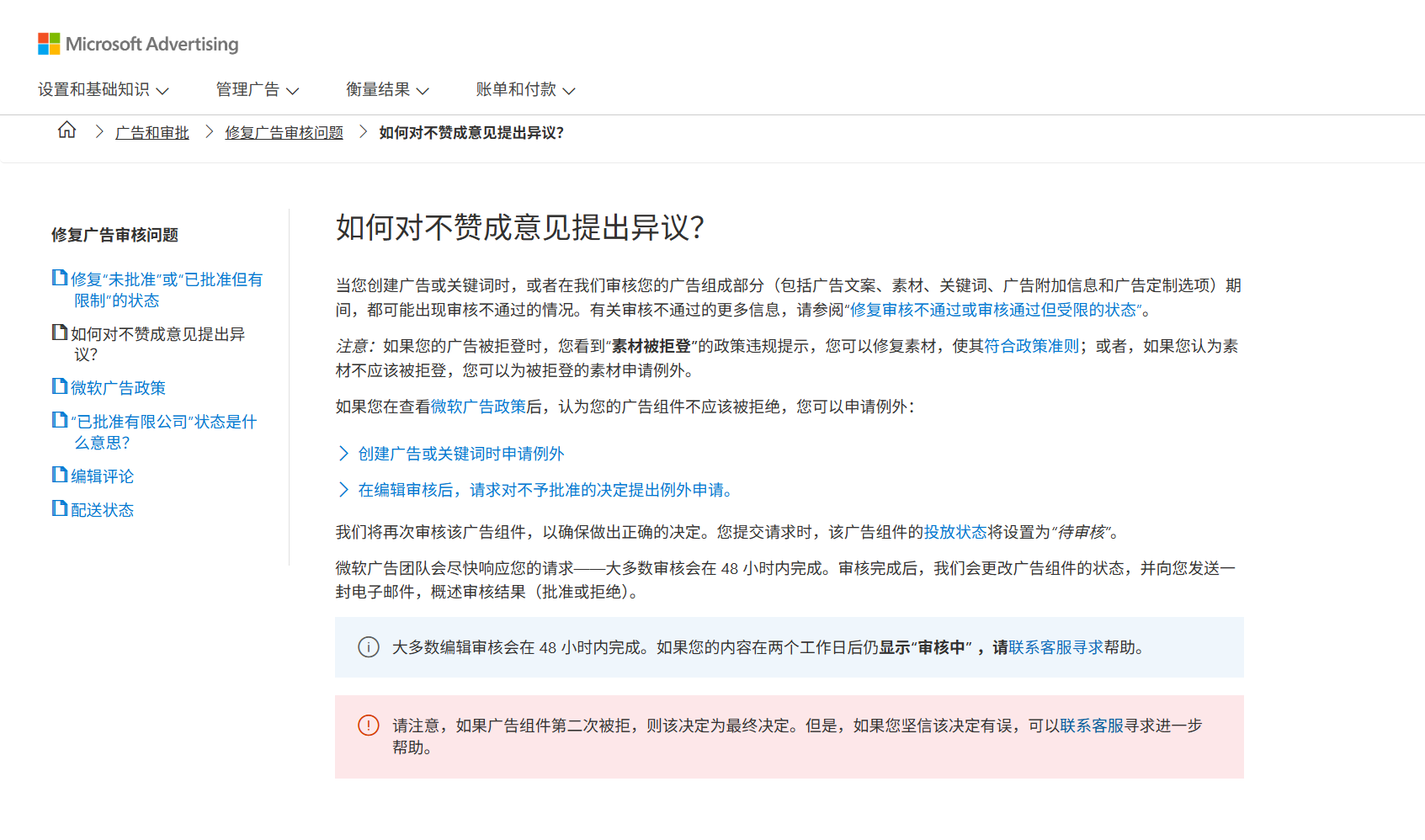Viewport: 1425px width, 840px height.
Task: Click document icon beside 编辑评论
Action: tap(60, 475)
